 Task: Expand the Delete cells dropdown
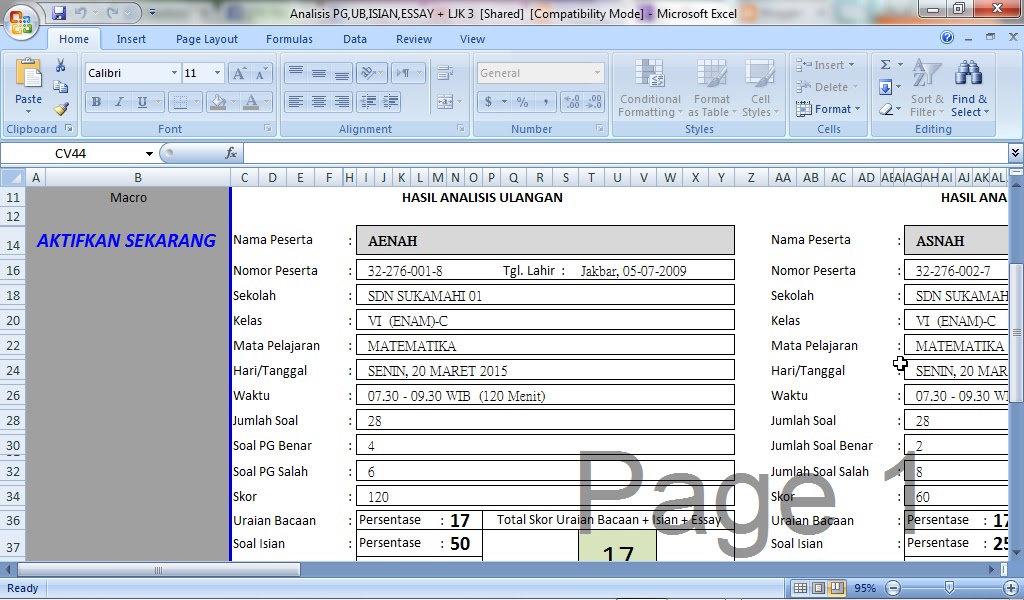[x=856, y=87]
